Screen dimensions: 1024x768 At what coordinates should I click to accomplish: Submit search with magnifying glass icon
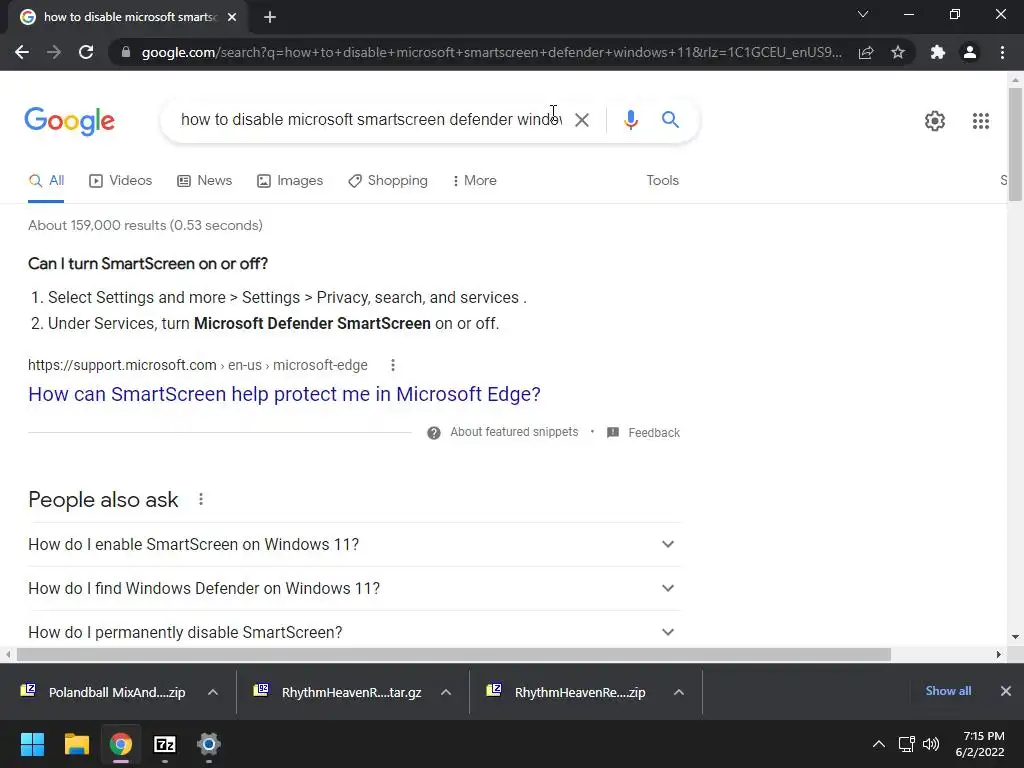(670, 120)
